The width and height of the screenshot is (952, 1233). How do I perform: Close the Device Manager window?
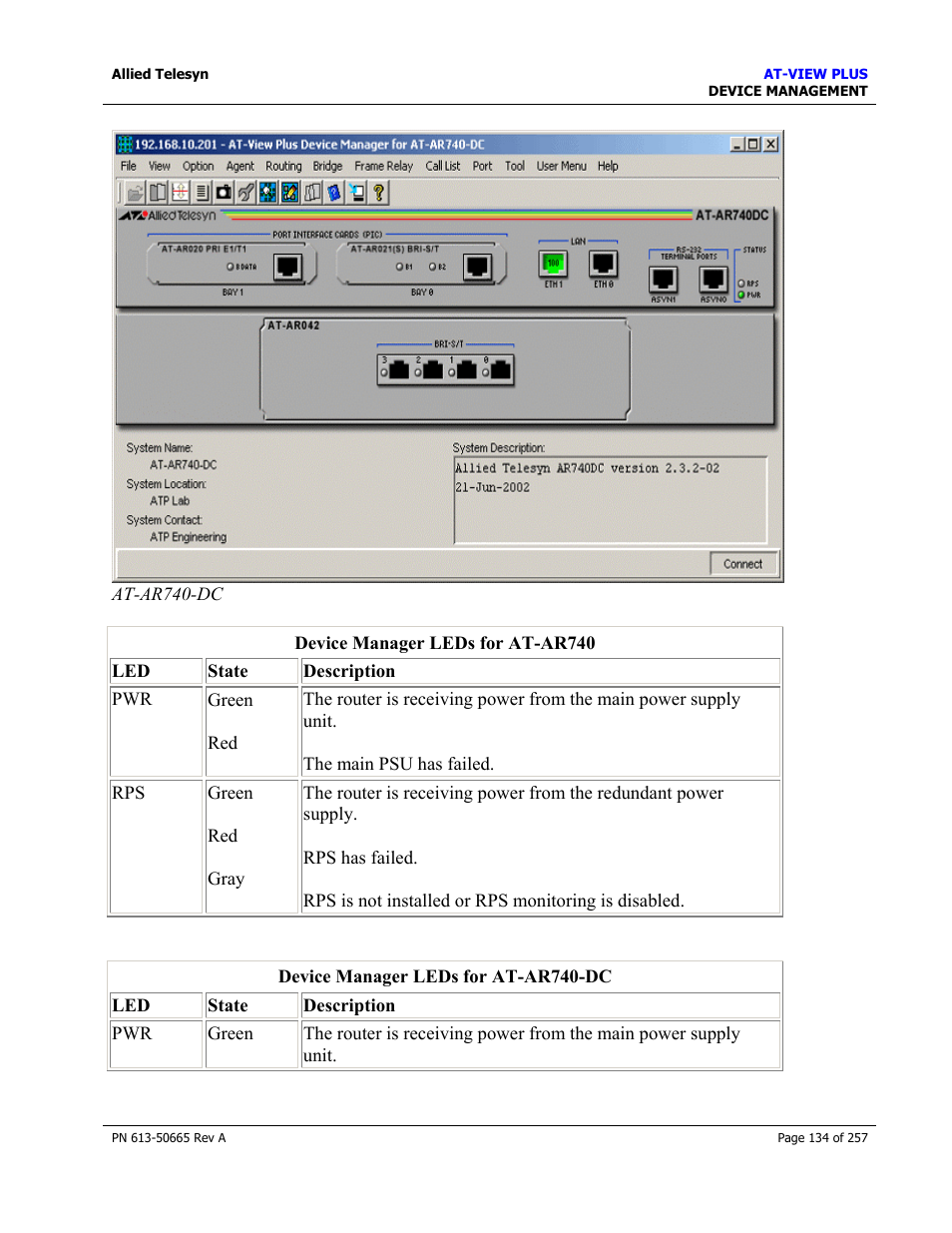pyautogui.click(x=770, y=144)
